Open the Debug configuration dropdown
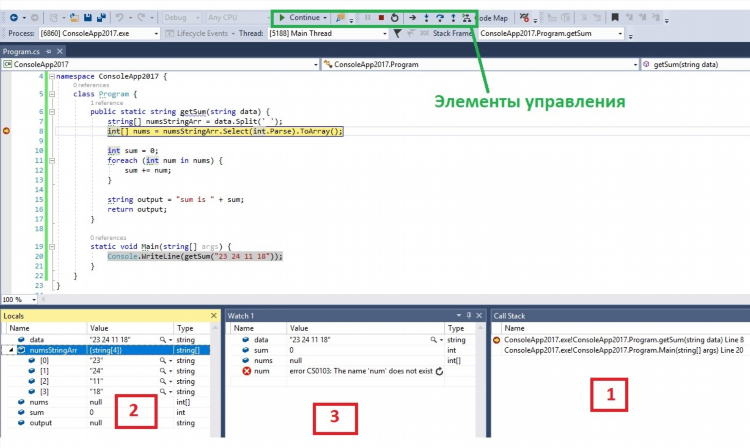 pos(182,18)
